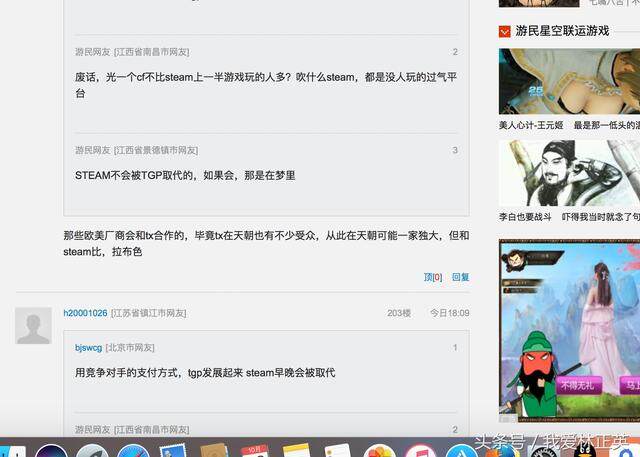Screen dimensions: 640x457
Task: Click the red 游民星空联运游戏 section icon
Action: 504,31
